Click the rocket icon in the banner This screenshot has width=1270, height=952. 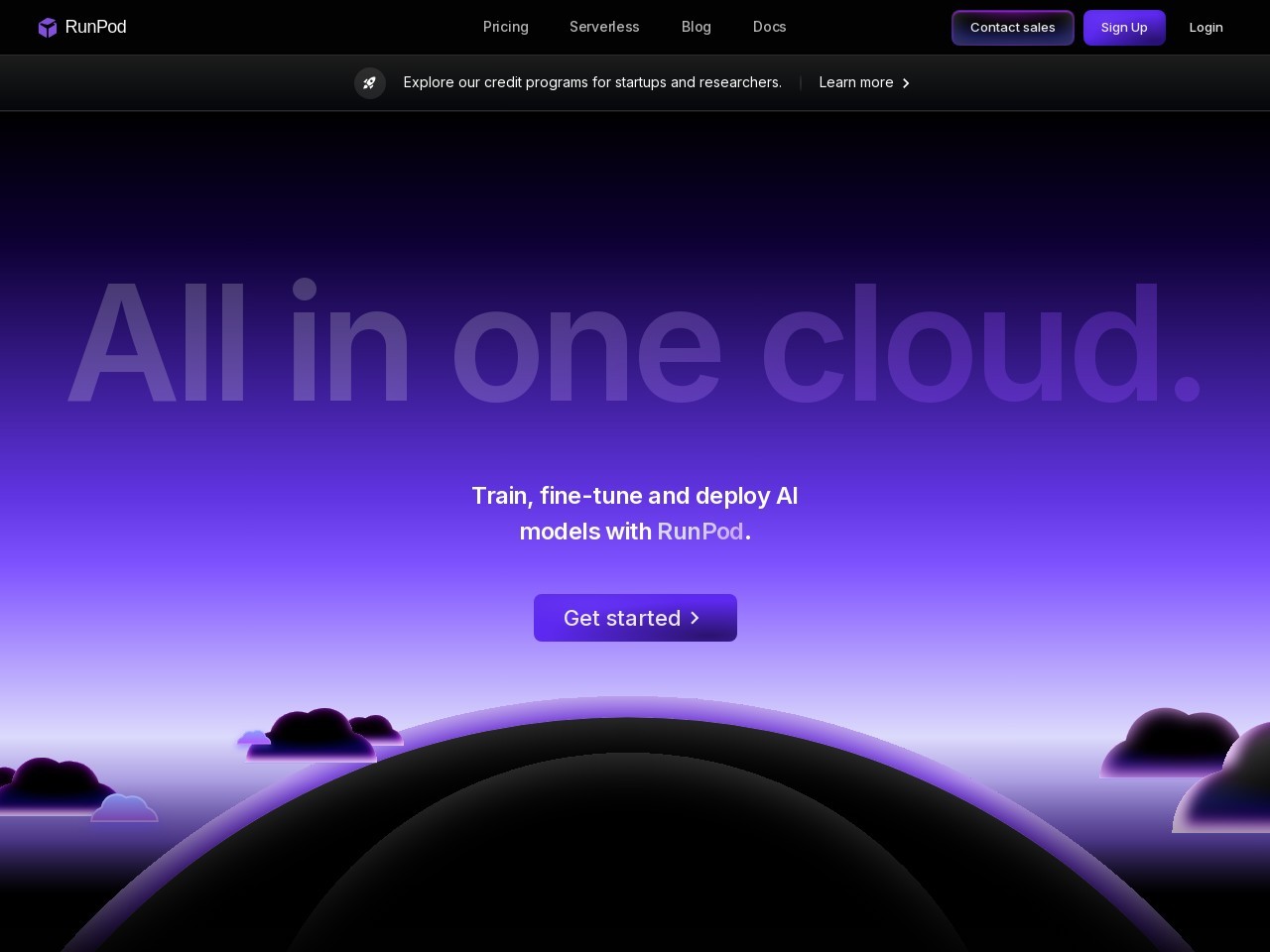[x=370, y=83]
